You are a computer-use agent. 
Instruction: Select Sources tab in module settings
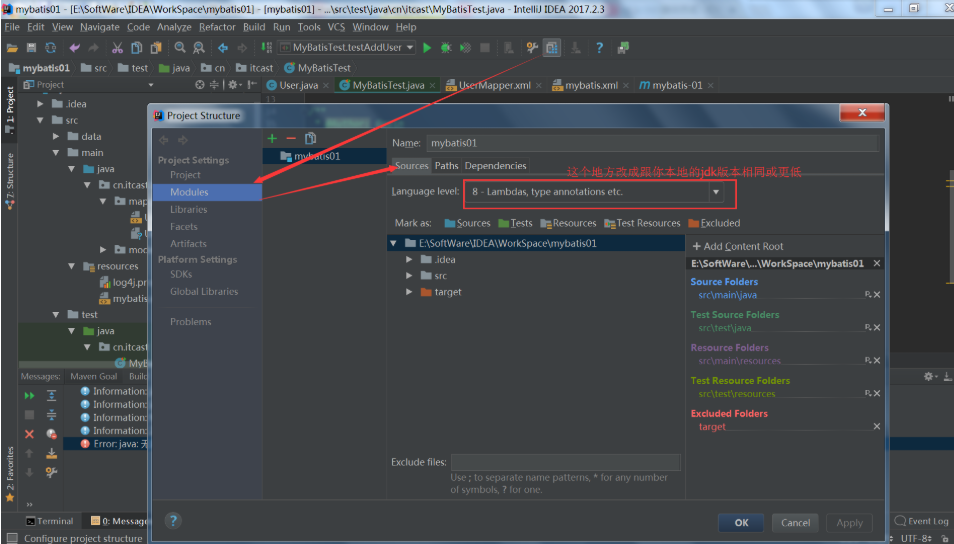pyautogui.click(x=412, y=166)
